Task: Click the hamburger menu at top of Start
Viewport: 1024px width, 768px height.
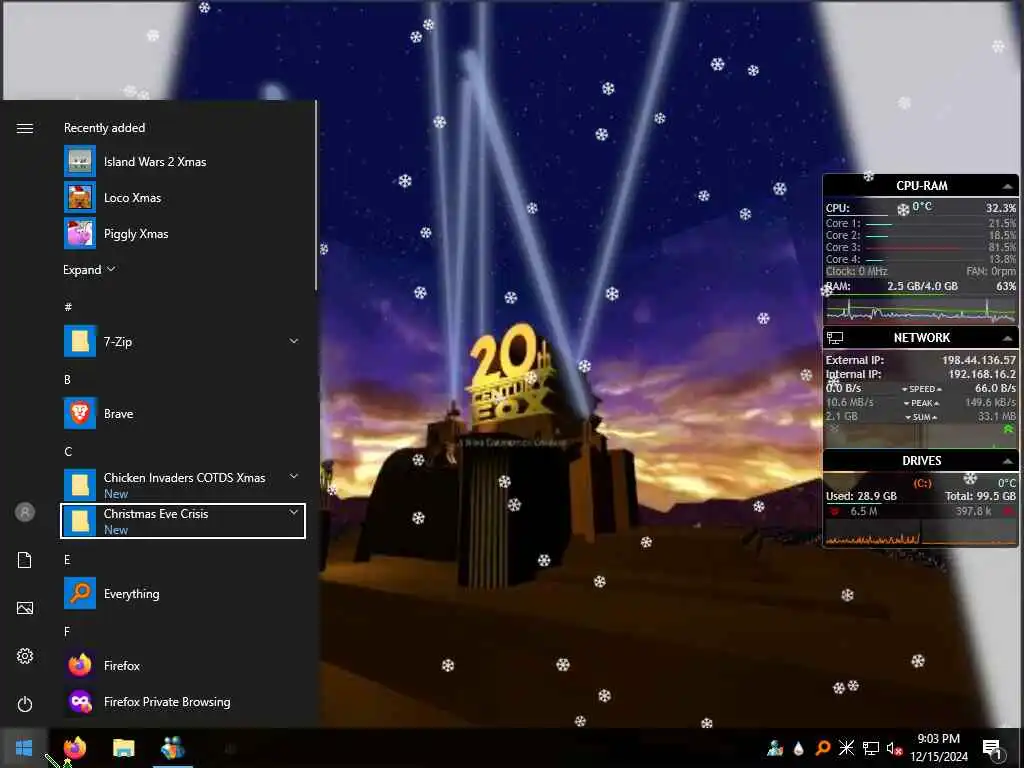Action: coord(25,128)
